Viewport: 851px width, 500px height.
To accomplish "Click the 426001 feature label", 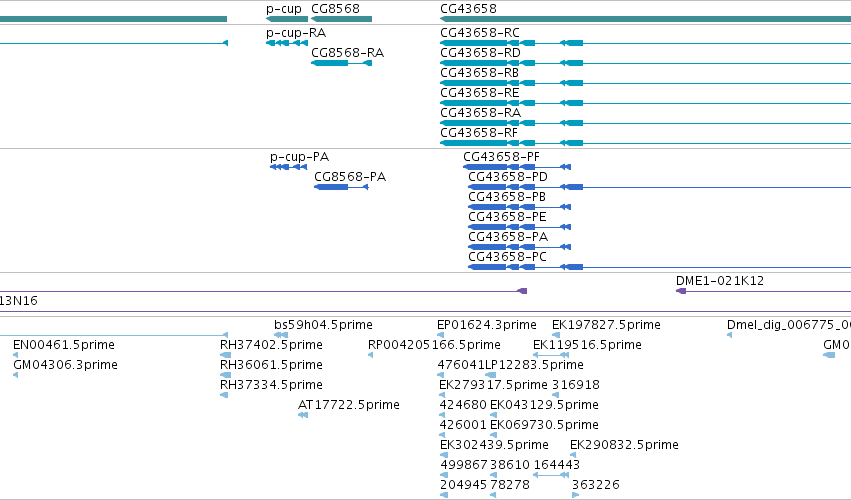I will click(462, 426).
